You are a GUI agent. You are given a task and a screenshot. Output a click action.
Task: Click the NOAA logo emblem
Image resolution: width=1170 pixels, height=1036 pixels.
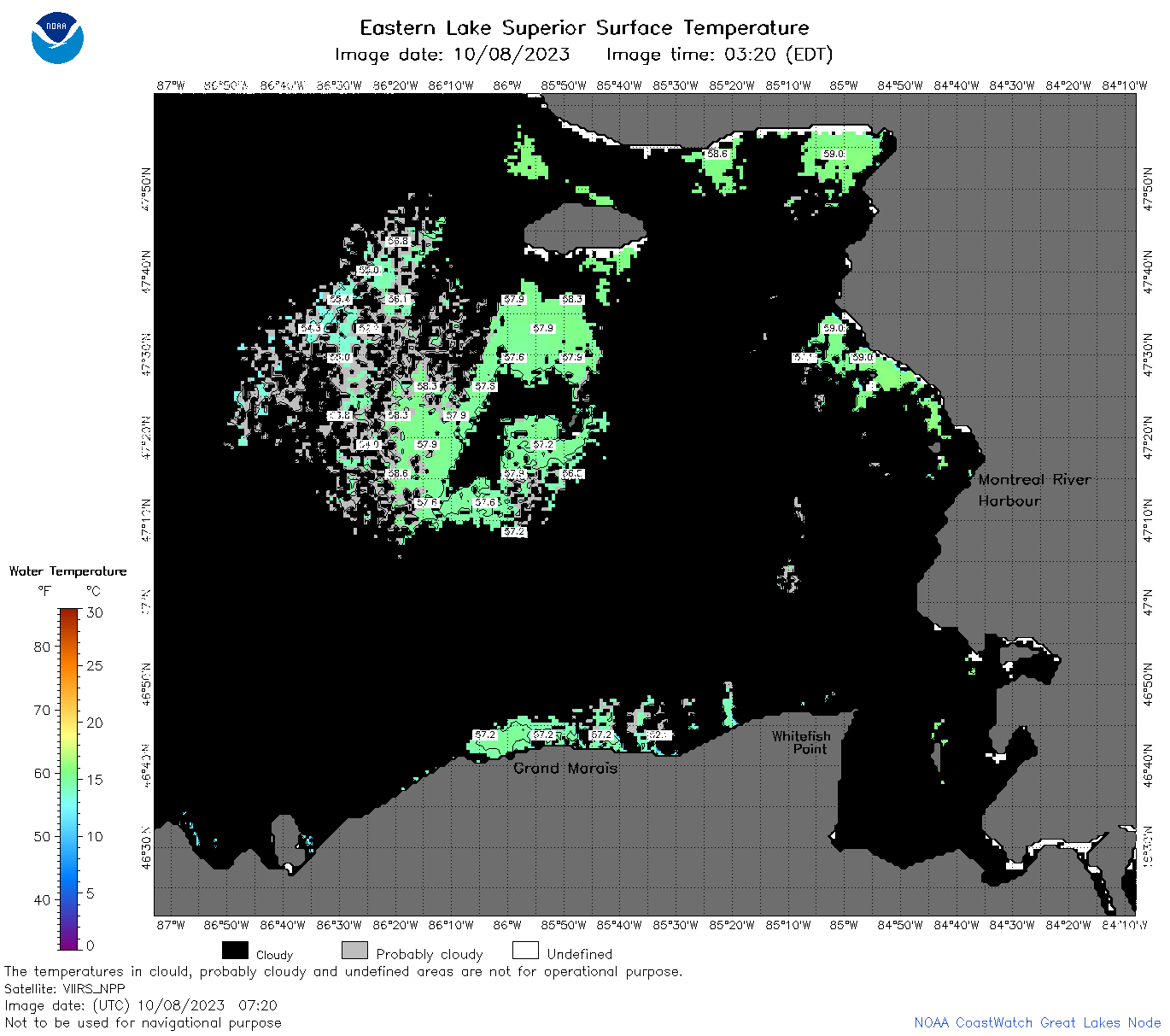coord(57,38)
